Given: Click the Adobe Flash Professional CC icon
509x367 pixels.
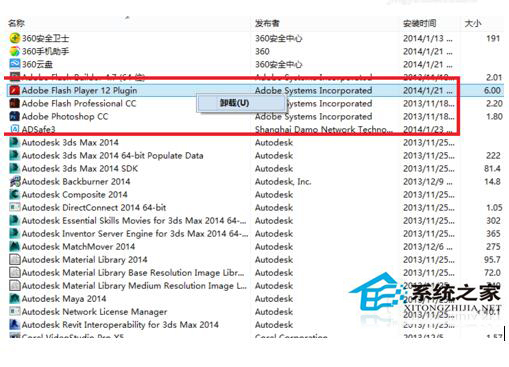Looking at the screenshot, I should click(x=15, y=103).
